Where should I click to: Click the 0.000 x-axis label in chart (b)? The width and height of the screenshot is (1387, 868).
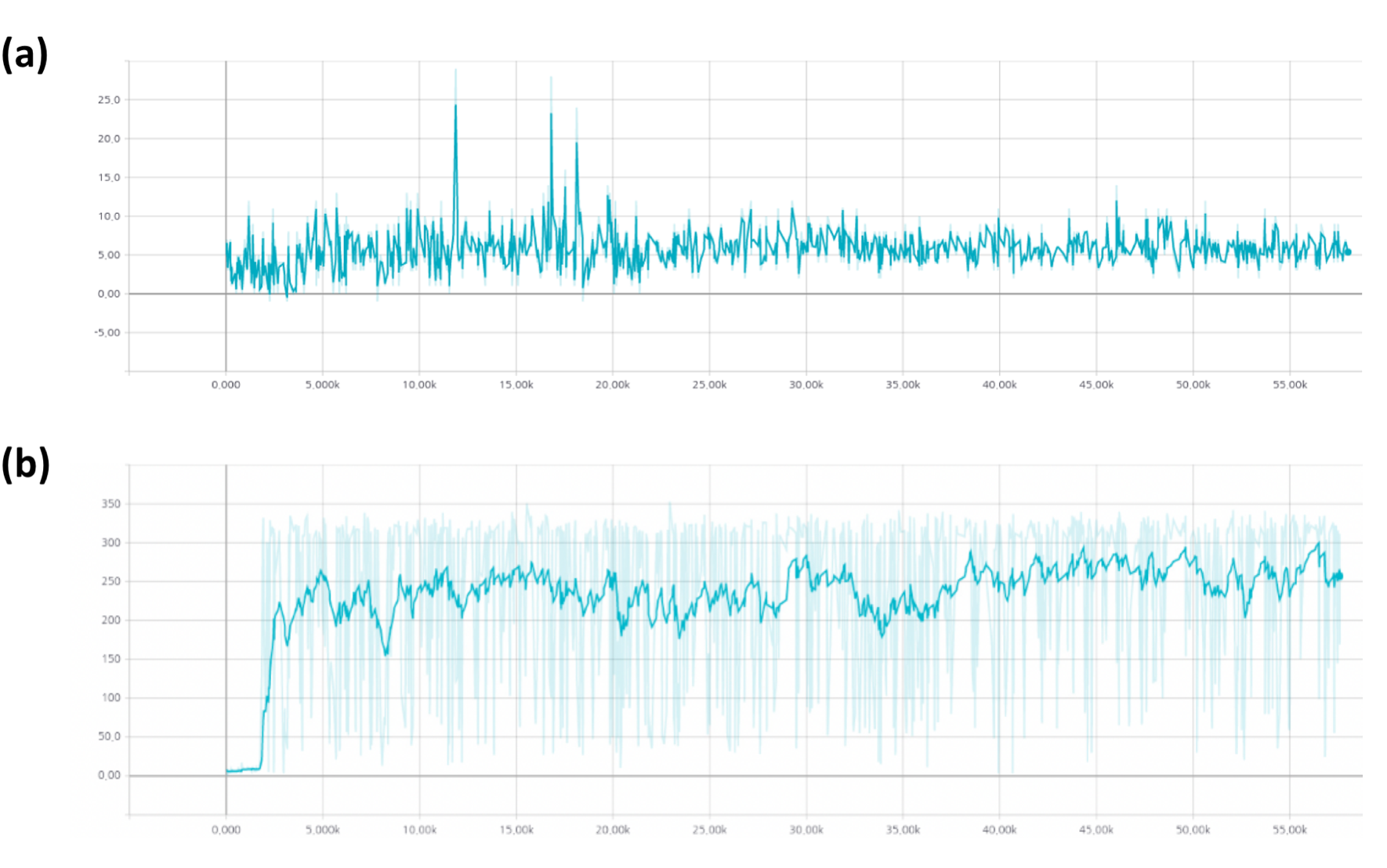(x=226, y=830)
